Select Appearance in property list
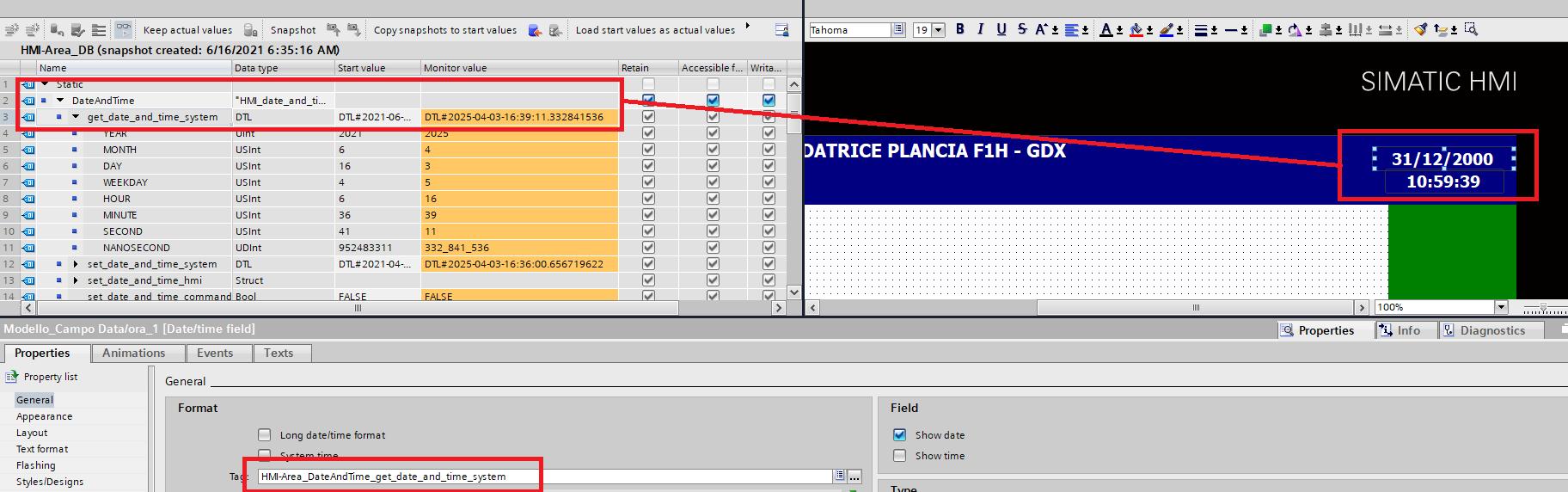The width and height of the screenshot is (1568, 492). click(x=45, y=416)
